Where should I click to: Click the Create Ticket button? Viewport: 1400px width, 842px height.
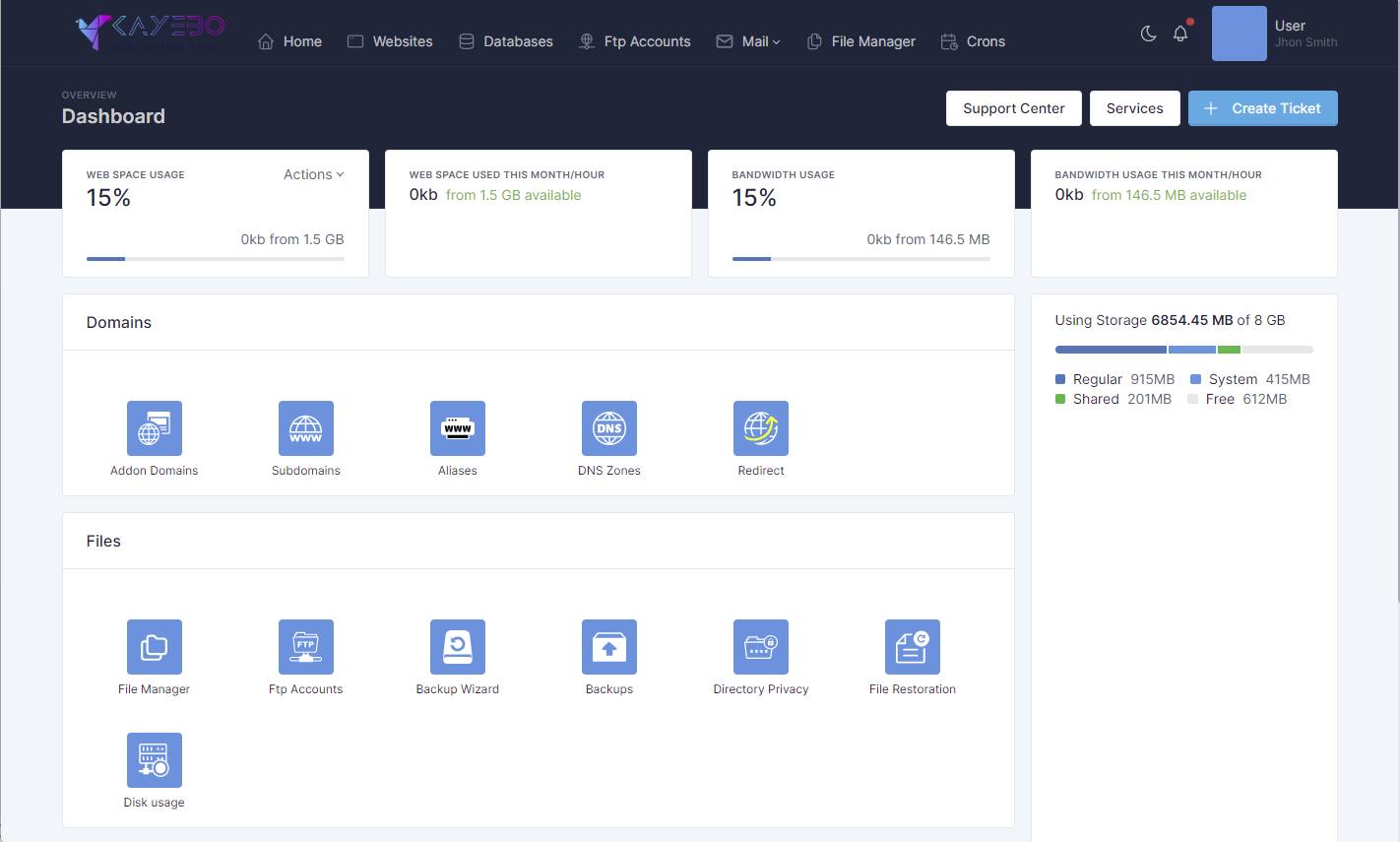point(1263,108)
